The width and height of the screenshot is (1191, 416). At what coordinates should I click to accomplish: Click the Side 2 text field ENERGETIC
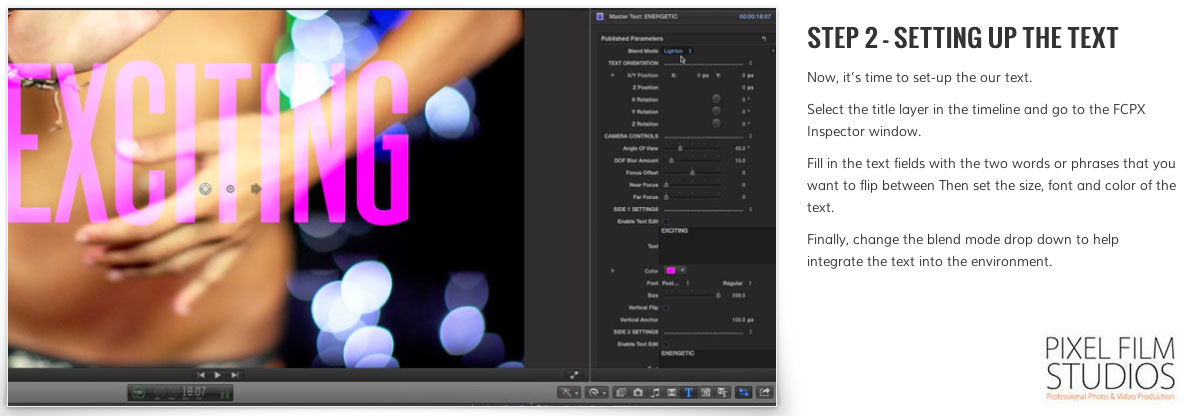(717, 359)
